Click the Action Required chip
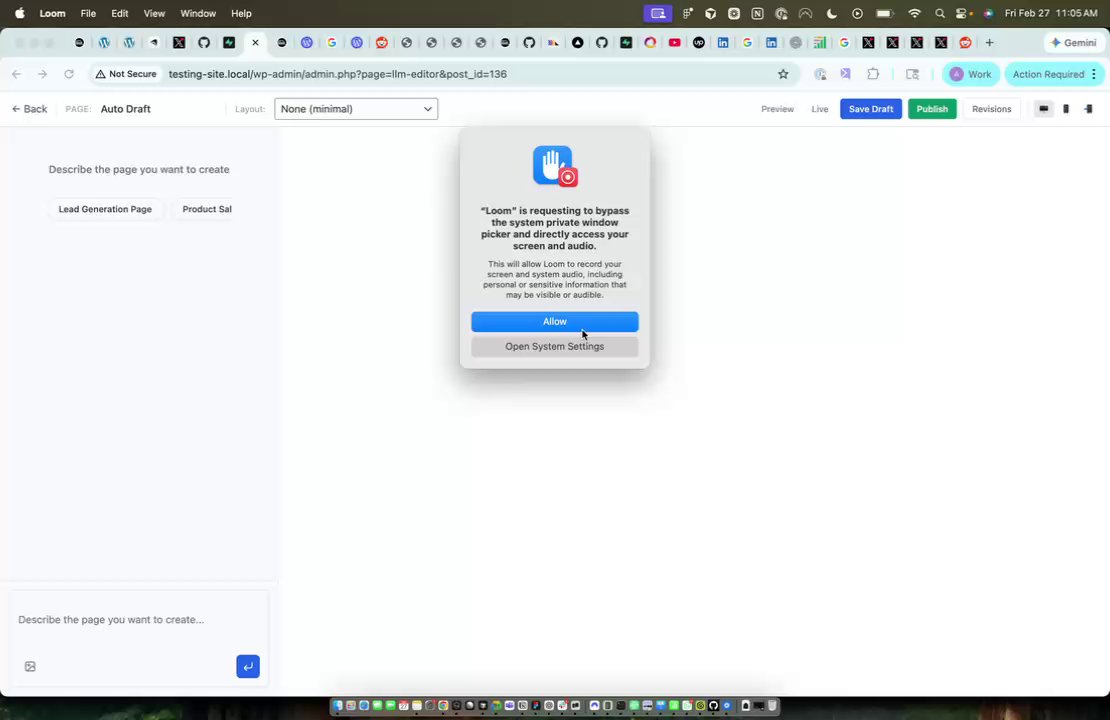 tap(1048, 74)
